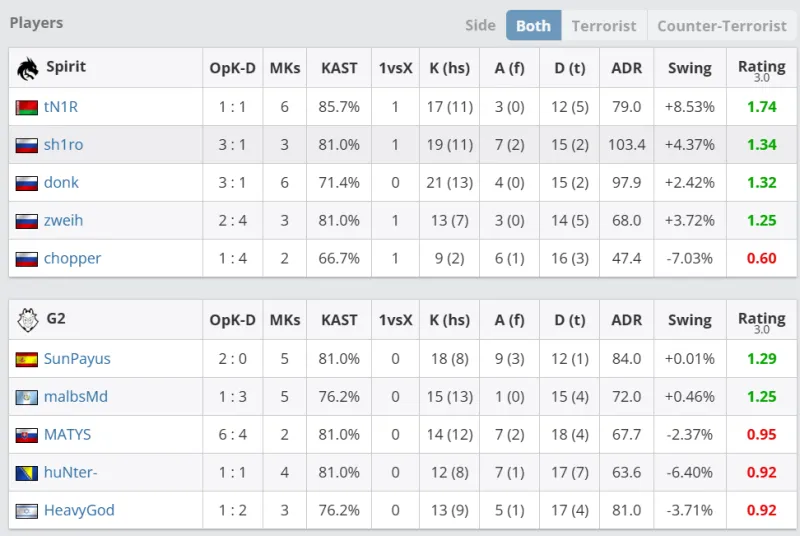Click the flag icon next to malbsMd
800x536 pixels.
coord(26,397)
